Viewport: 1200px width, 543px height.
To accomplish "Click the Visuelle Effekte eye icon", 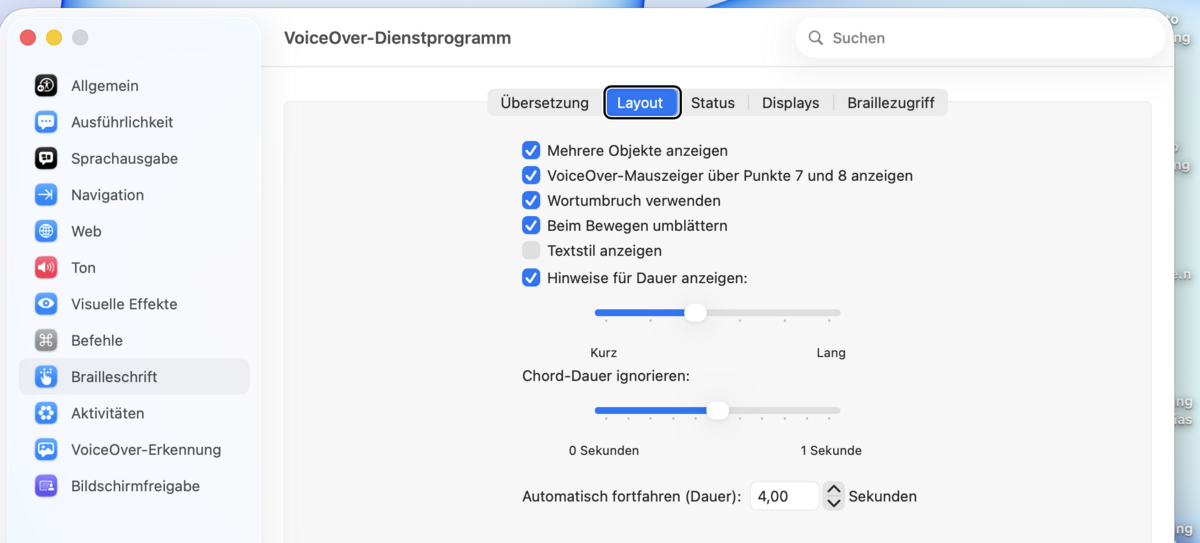I will click(x=46, y=304).
